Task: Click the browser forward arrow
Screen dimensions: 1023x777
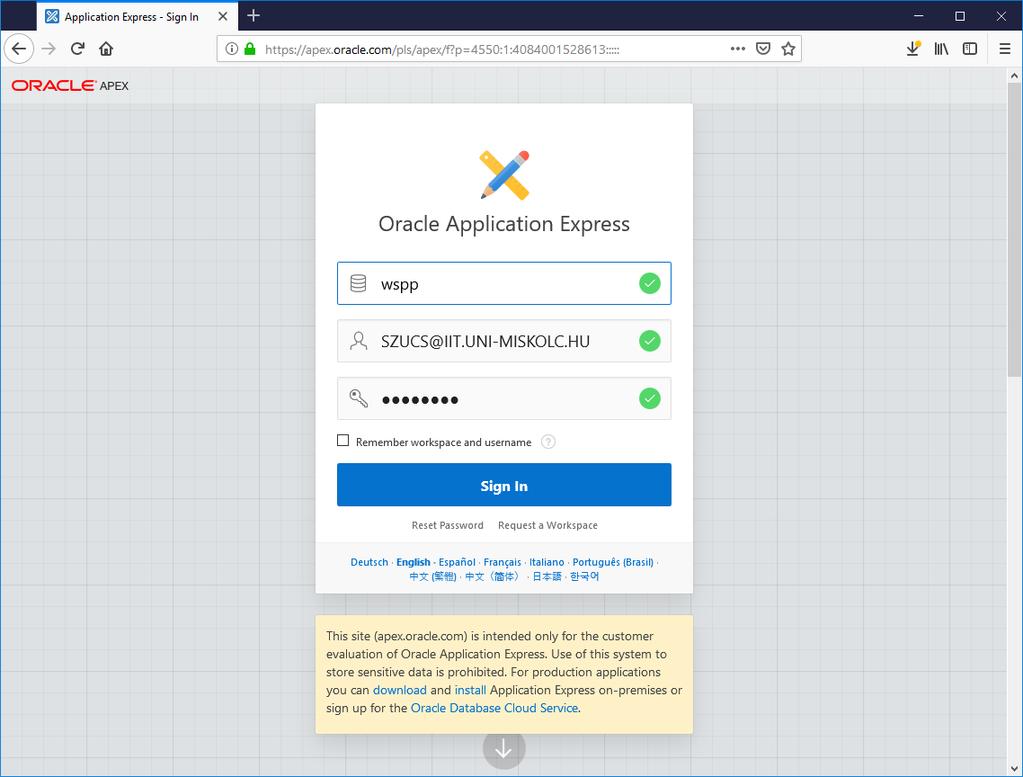Action: pyautogui.click(x=48, y=49)
